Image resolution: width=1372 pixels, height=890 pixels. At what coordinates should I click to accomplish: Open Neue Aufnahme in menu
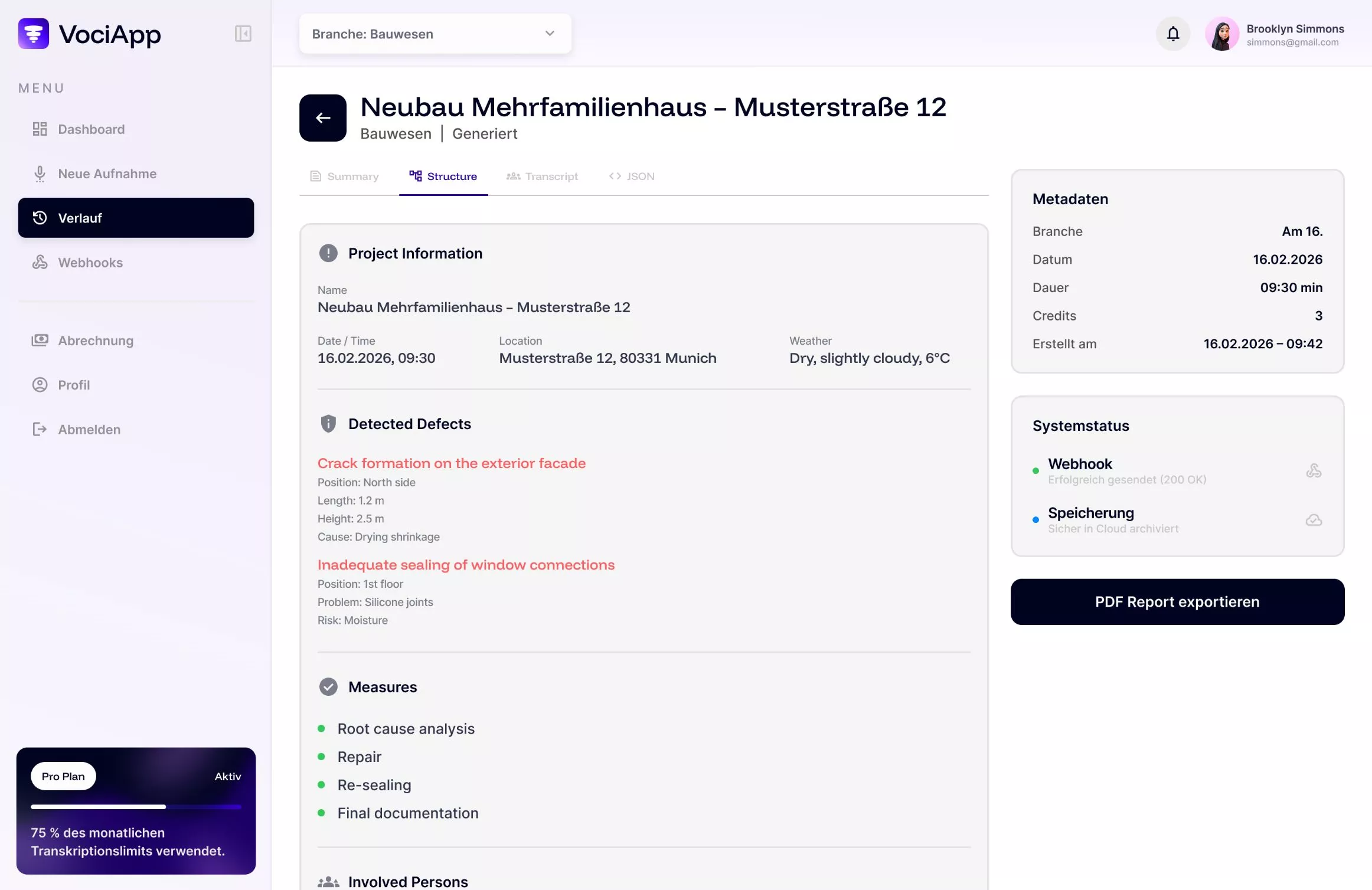pyautogui.click(x=107, y=174)
